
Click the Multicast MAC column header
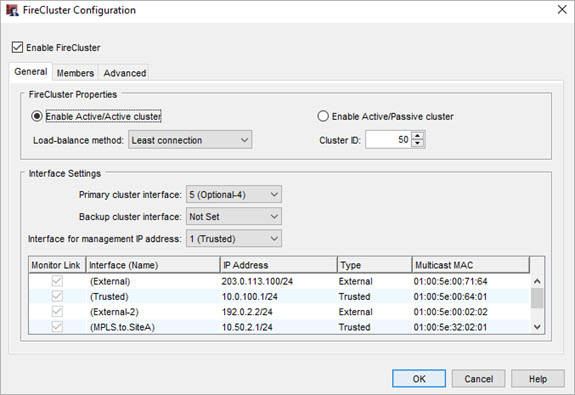click(x=471, y=265)
